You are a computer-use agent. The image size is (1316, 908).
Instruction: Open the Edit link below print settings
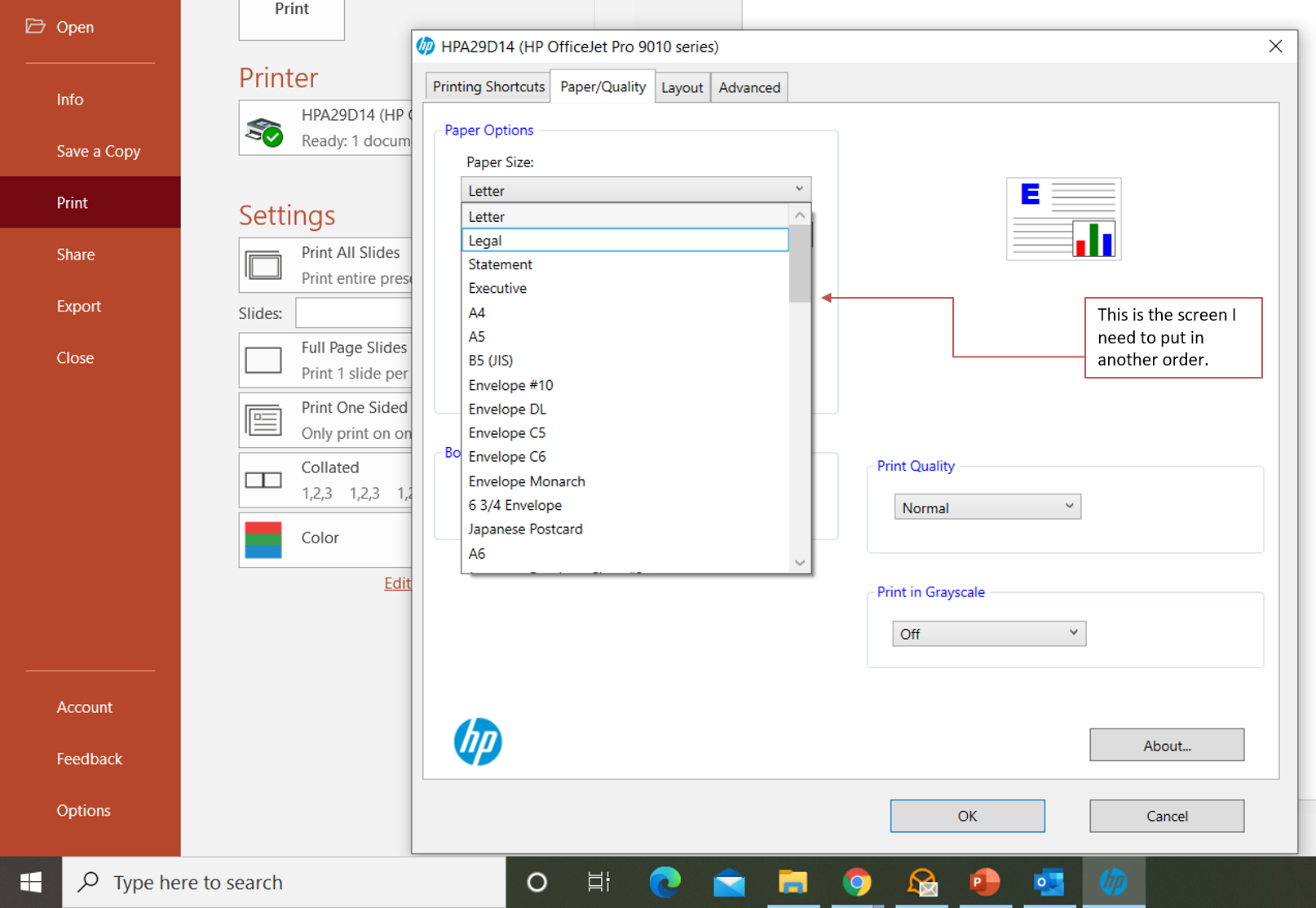397,582
